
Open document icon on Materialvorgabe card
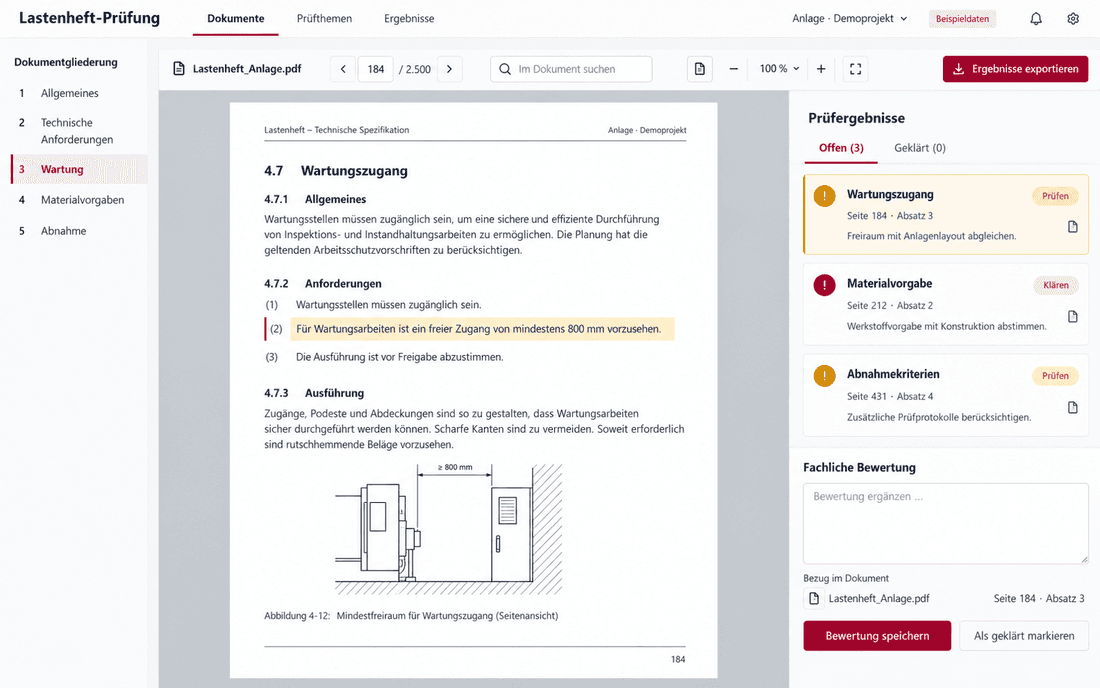coord(1072,316)
